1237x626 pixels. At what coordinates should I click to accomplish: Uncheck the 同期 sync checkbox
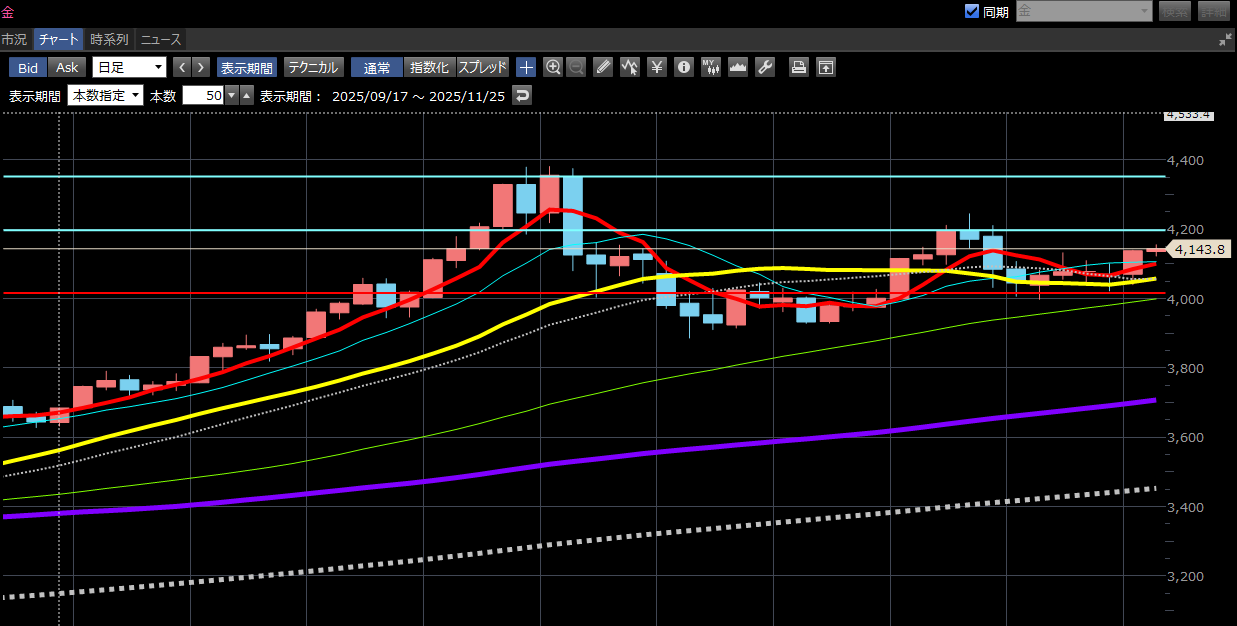(x=971, y=11)
